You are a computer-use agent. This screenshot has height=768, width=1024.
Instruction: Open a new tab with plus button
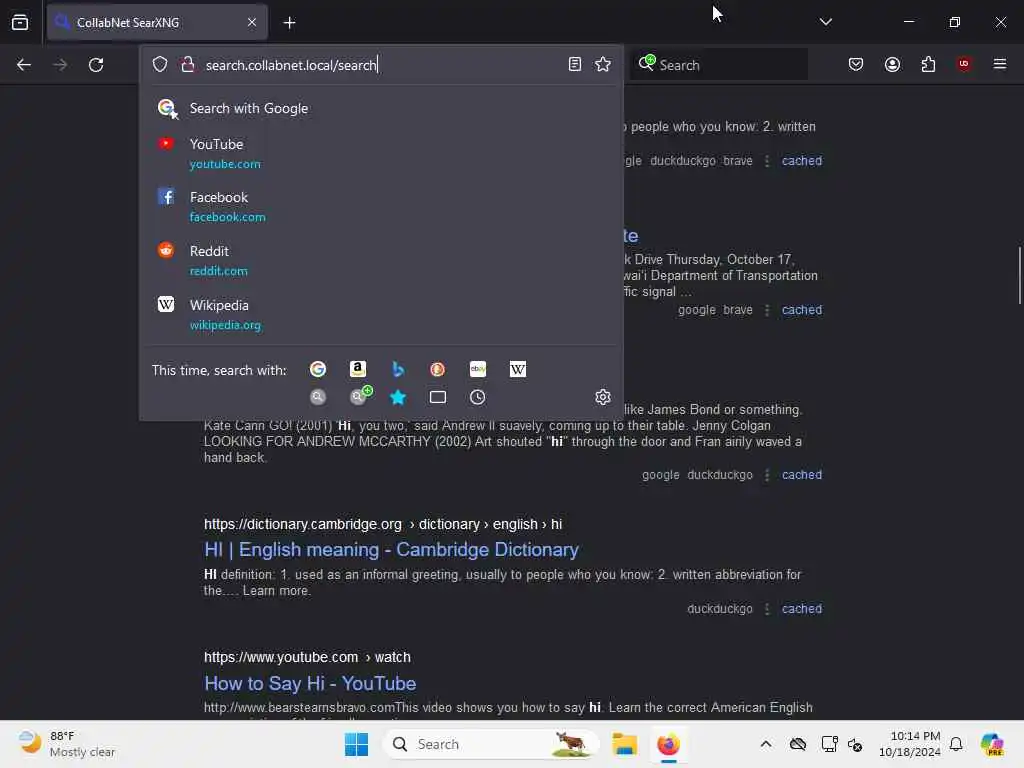289,23
